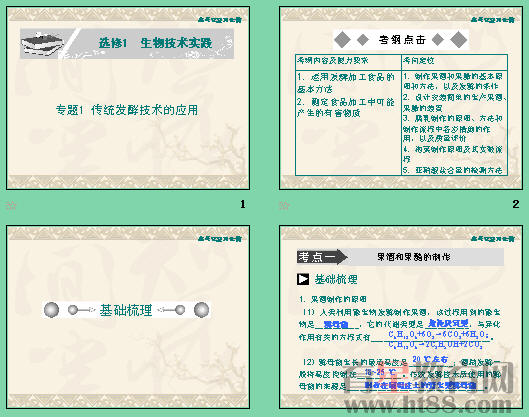This screenshot has height=417, width=529.
Task: Click the blue answer 18~25 ℃
Action: click(x=381, y=372)
